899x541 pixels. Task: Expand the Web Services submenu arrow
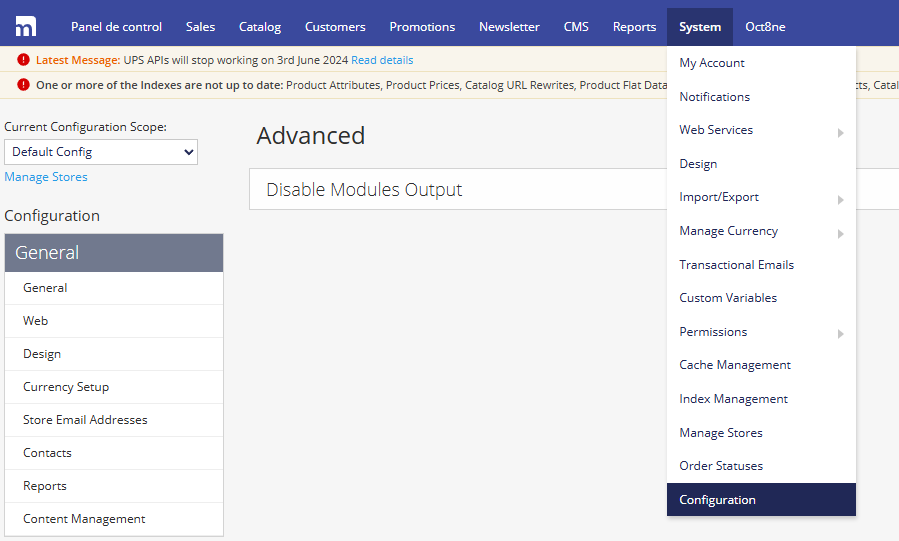pos(840,132)
